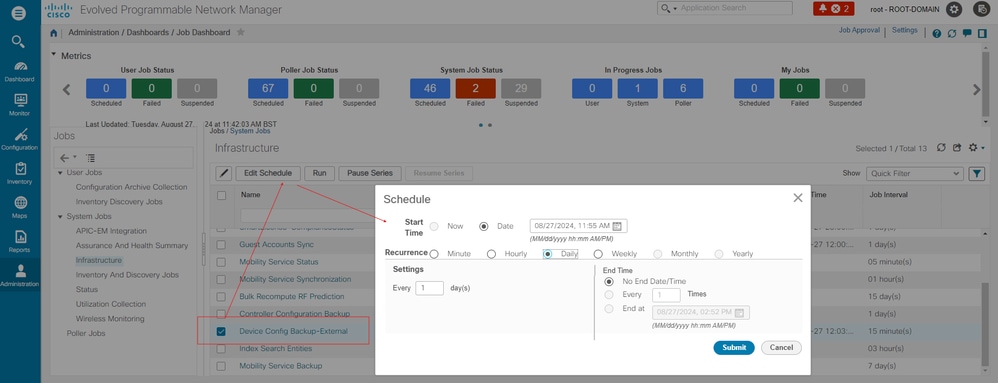The height and width of the screenshot is (383, 998).
Task: Toggle the select-all header checkbox
Action: click(x=221, y=195)
